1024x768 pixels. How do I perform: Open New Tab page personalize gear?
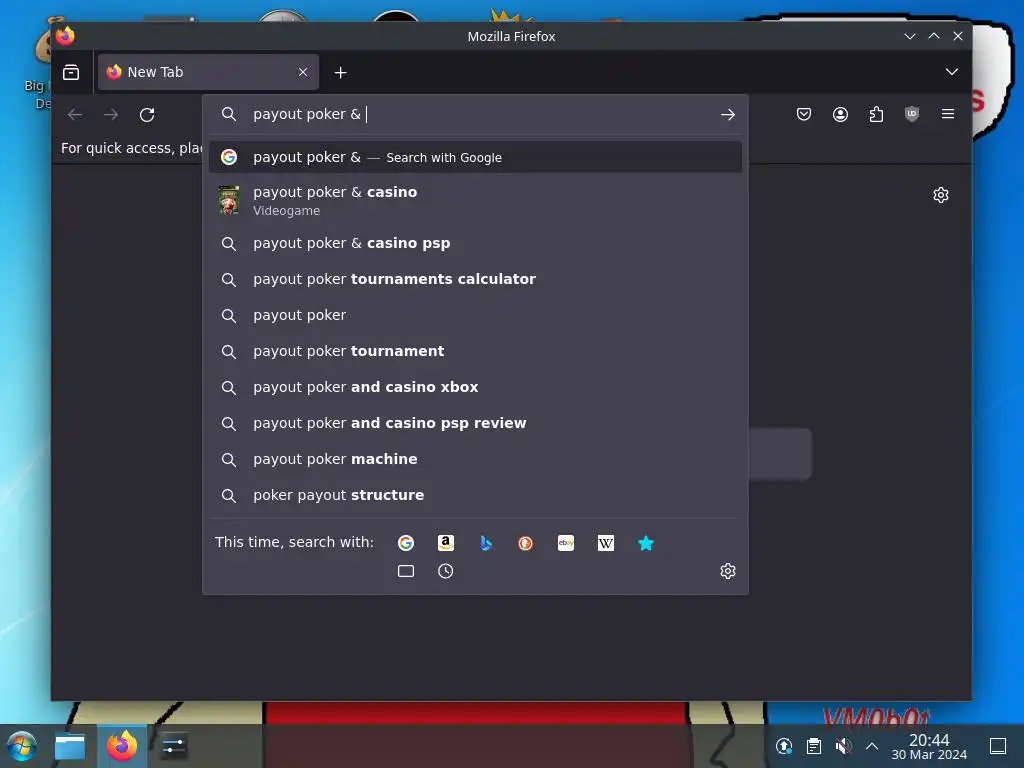[x=940, y=195]
